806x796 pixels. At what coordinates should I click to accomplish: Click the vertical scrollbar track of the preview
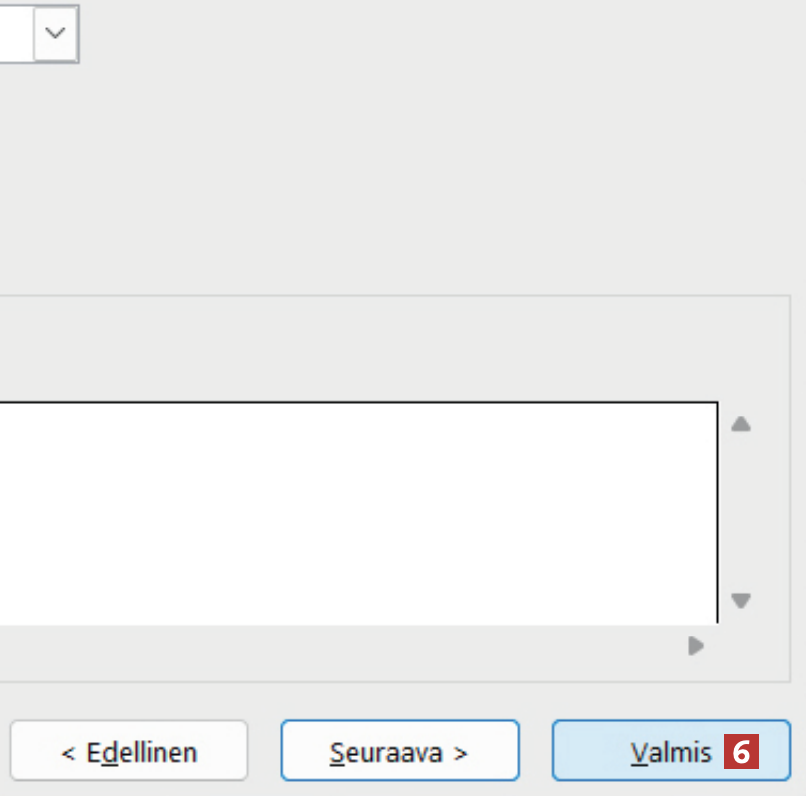(740, 512)
